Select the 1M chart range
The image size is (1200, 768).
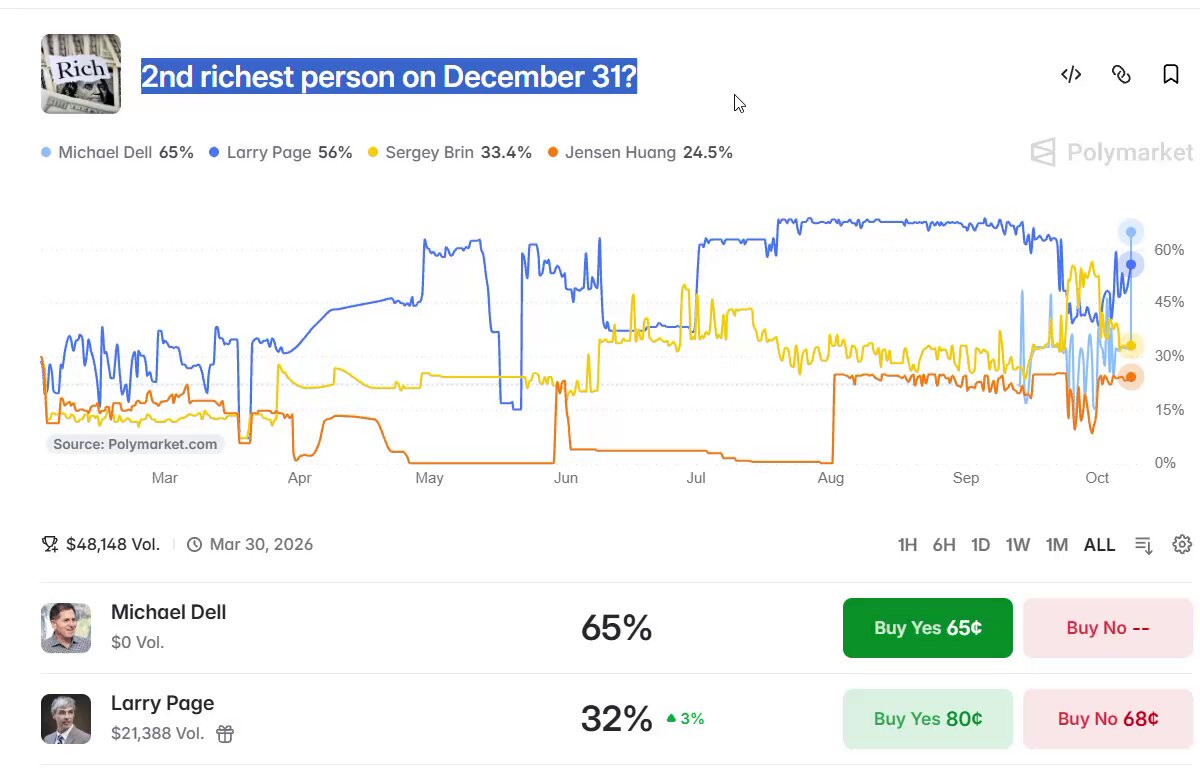pos(1057,545)
